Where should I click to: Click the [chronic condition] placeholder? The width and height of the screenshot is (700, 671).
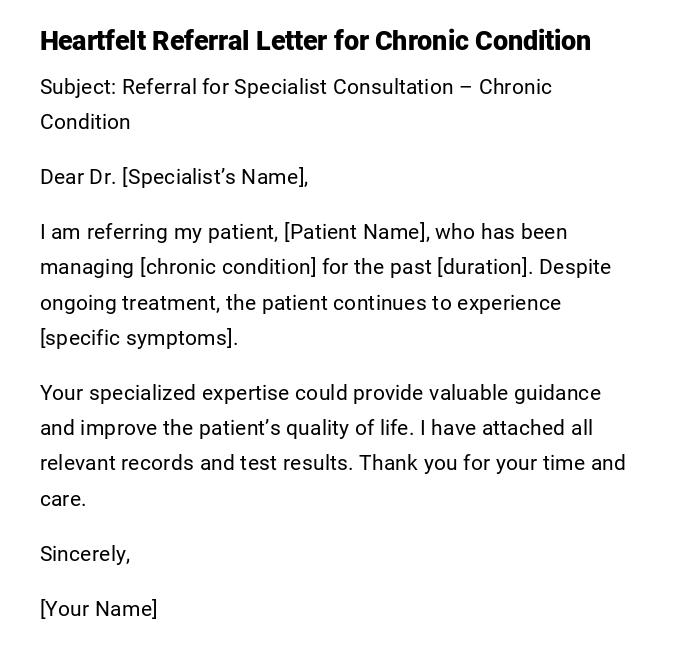pyautogui.click(x=228, y=267)
